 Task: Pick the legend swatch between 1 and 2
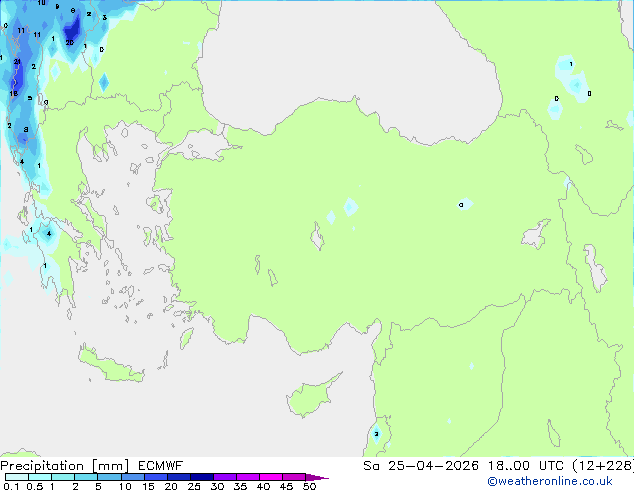[x=63, y=477]
